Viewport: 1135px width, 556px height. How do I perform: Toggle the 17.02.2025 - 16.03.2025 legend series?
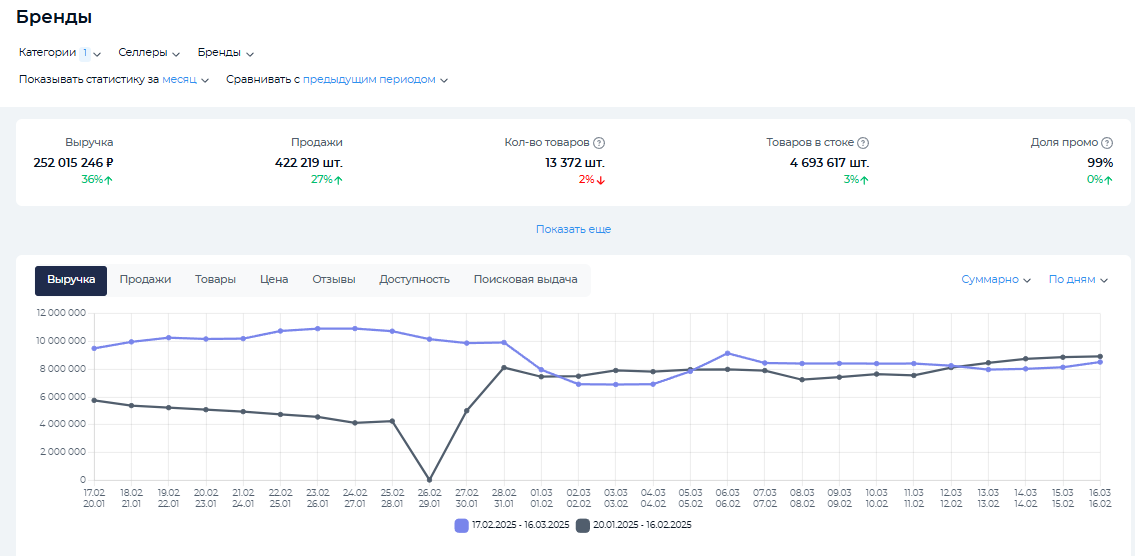pos(511,525)
